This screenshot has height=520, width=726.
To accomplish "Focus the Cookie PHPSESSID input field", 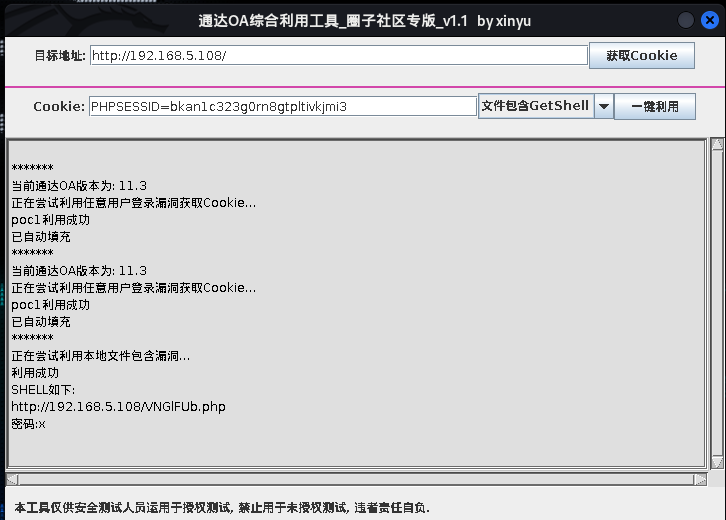I will point(283,107).
